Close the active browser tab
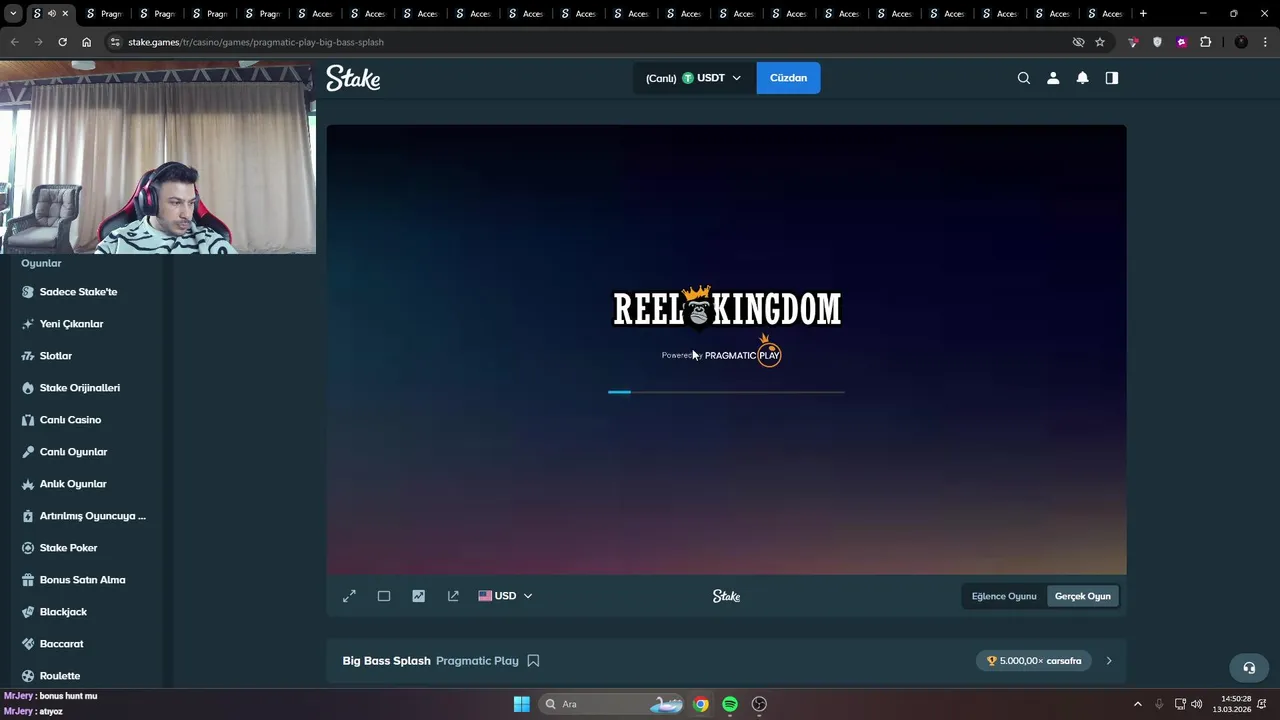Screen dimensions: 1280x720 65,14
